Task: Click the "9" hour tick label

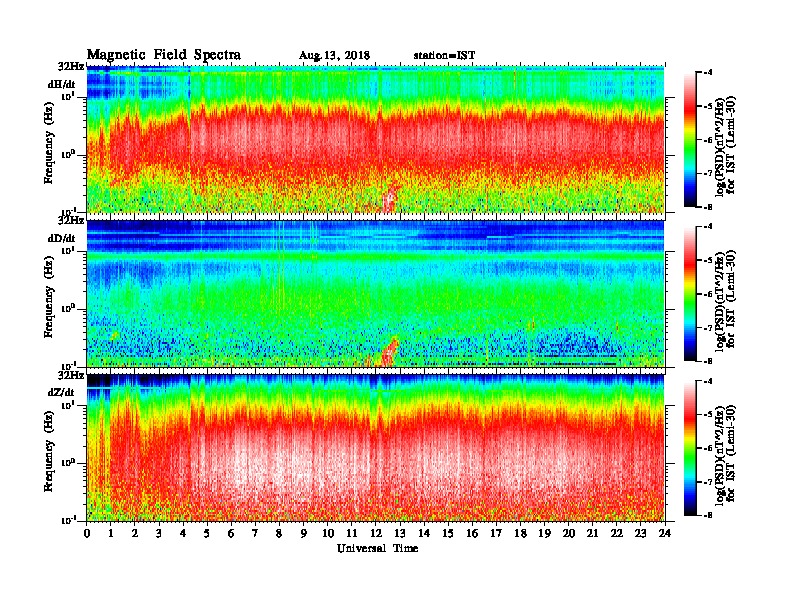Action: [304, 533]
